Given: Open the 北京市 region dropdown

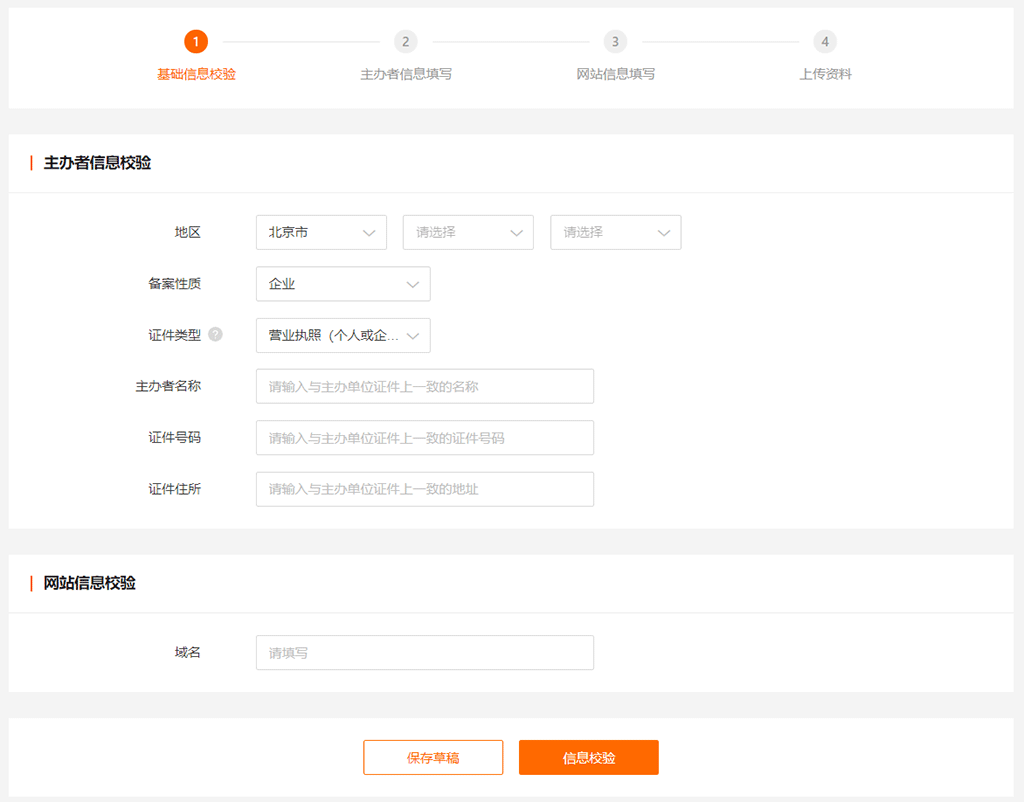Looking at the screenshot, I should 321,232.
